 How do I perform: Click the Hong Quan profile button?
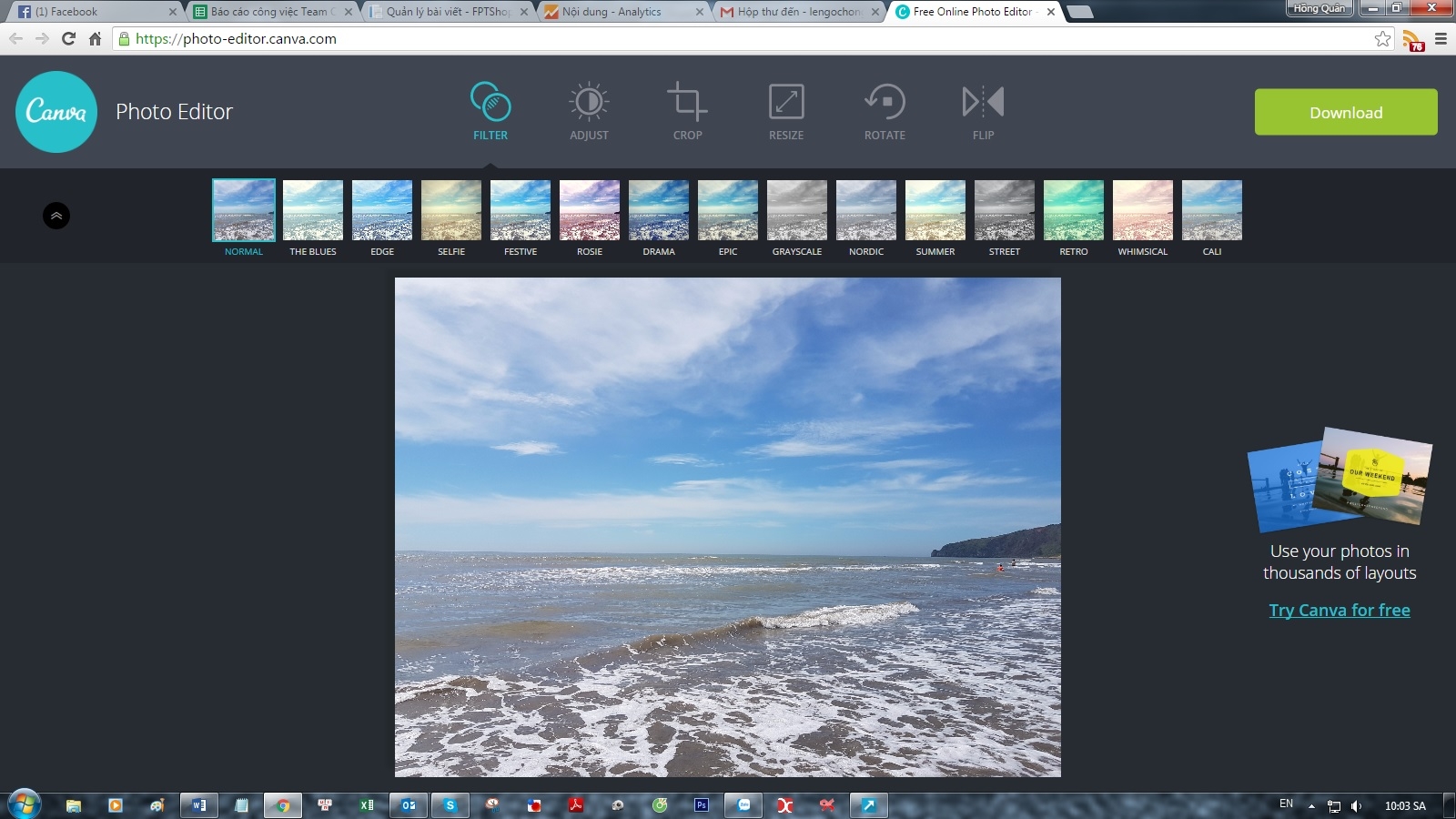pos(1319,8)
